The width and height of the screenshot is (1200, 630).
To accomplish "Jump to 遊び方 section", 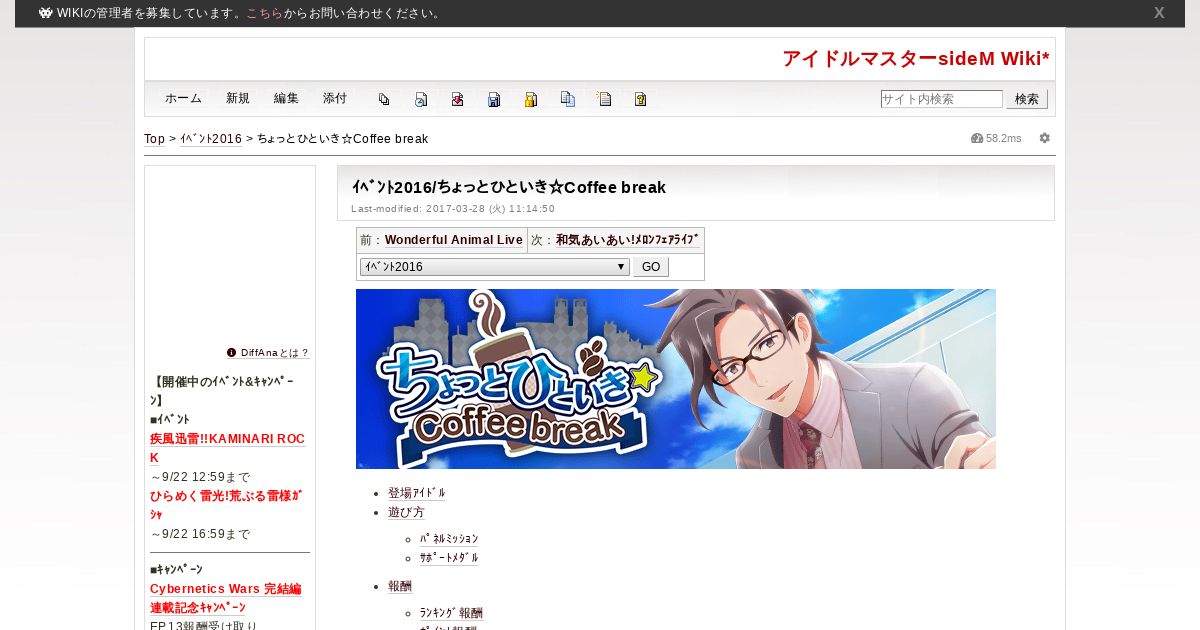I will pyautogui.click(x=406, y=512).
